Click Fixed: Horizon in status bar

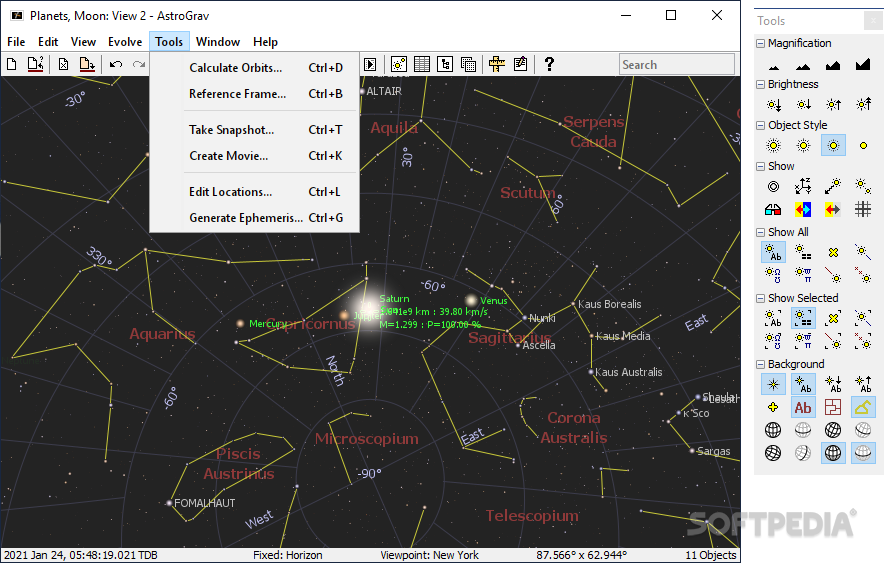pyautogui.click(x=288, y=555)
